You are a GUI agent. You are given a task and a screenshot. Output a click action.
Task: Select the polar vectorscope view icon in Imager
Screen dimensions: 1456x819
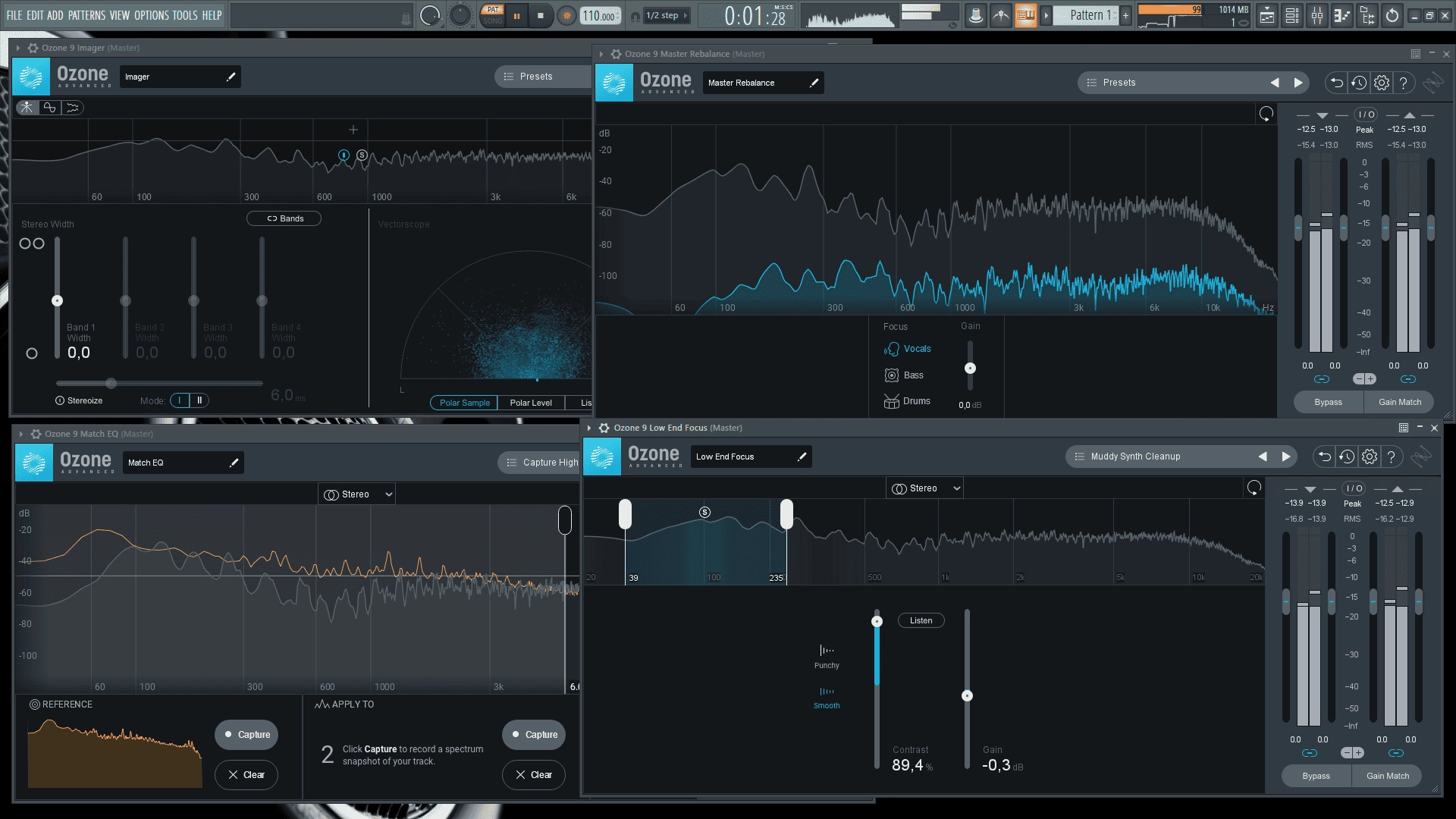[x=27, y=108]
